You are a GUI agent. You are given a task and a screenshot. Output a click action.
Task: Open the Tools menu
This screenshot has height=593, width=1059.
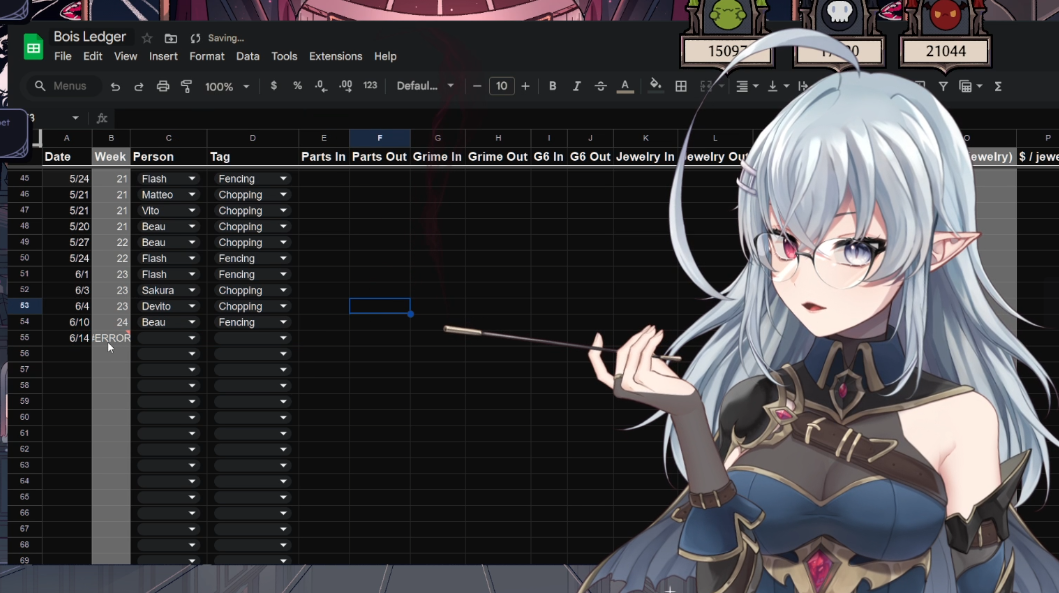(284, 56)
